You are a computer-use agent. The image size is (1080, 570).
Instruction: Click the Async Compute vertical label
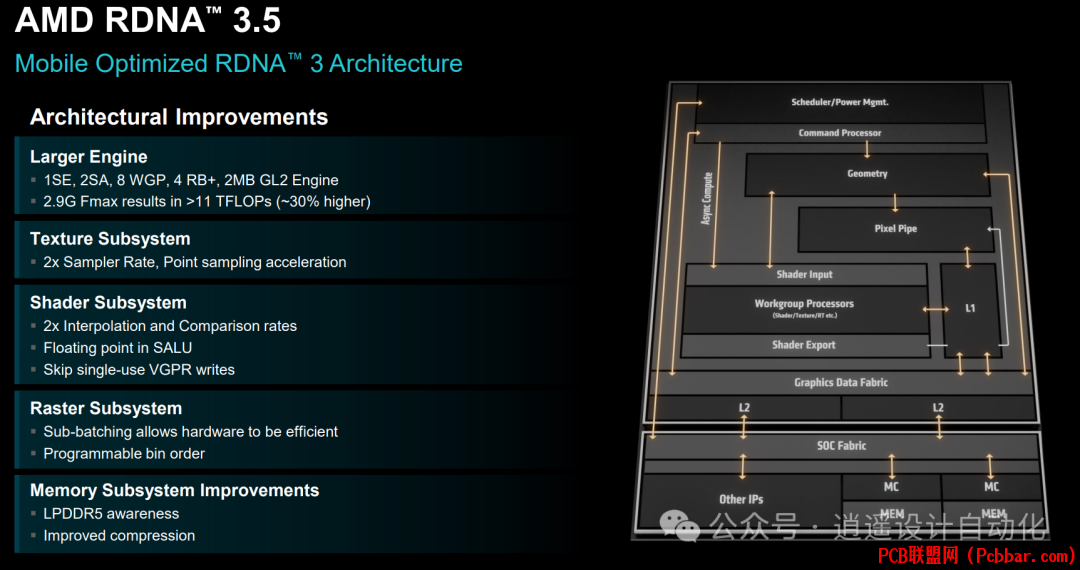pyautogui.click(x=707, y=198)
